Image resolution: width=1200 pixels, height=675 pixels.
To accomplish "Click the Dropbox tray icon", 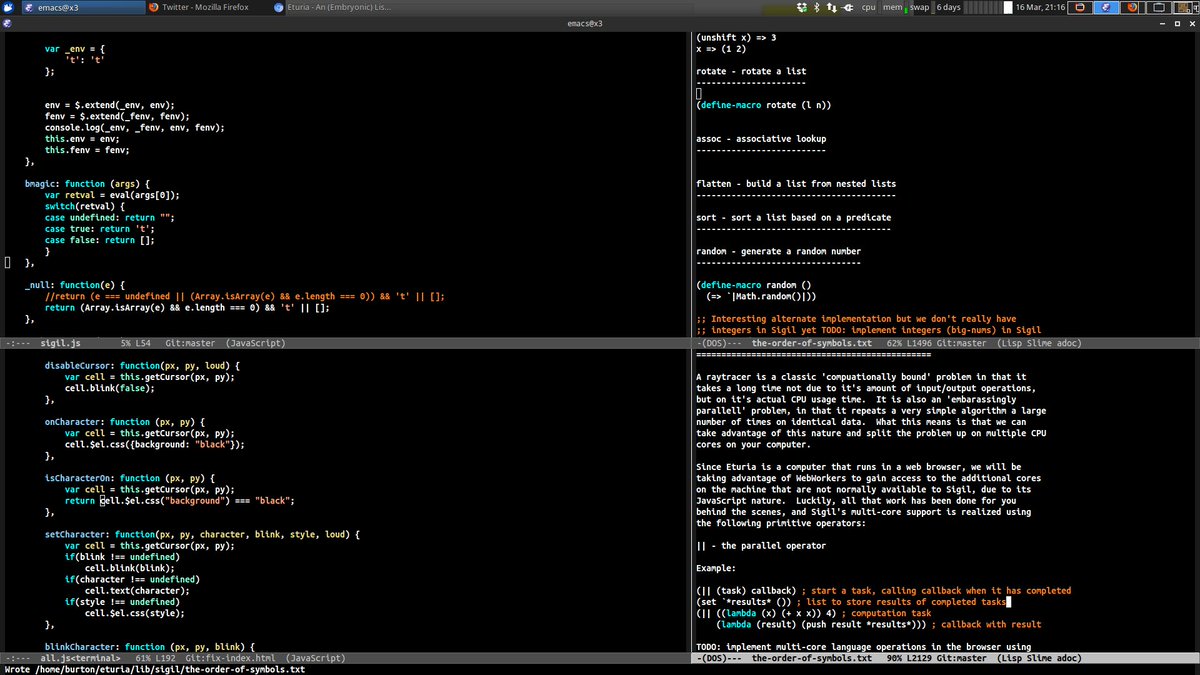I will tap(801, 7).
